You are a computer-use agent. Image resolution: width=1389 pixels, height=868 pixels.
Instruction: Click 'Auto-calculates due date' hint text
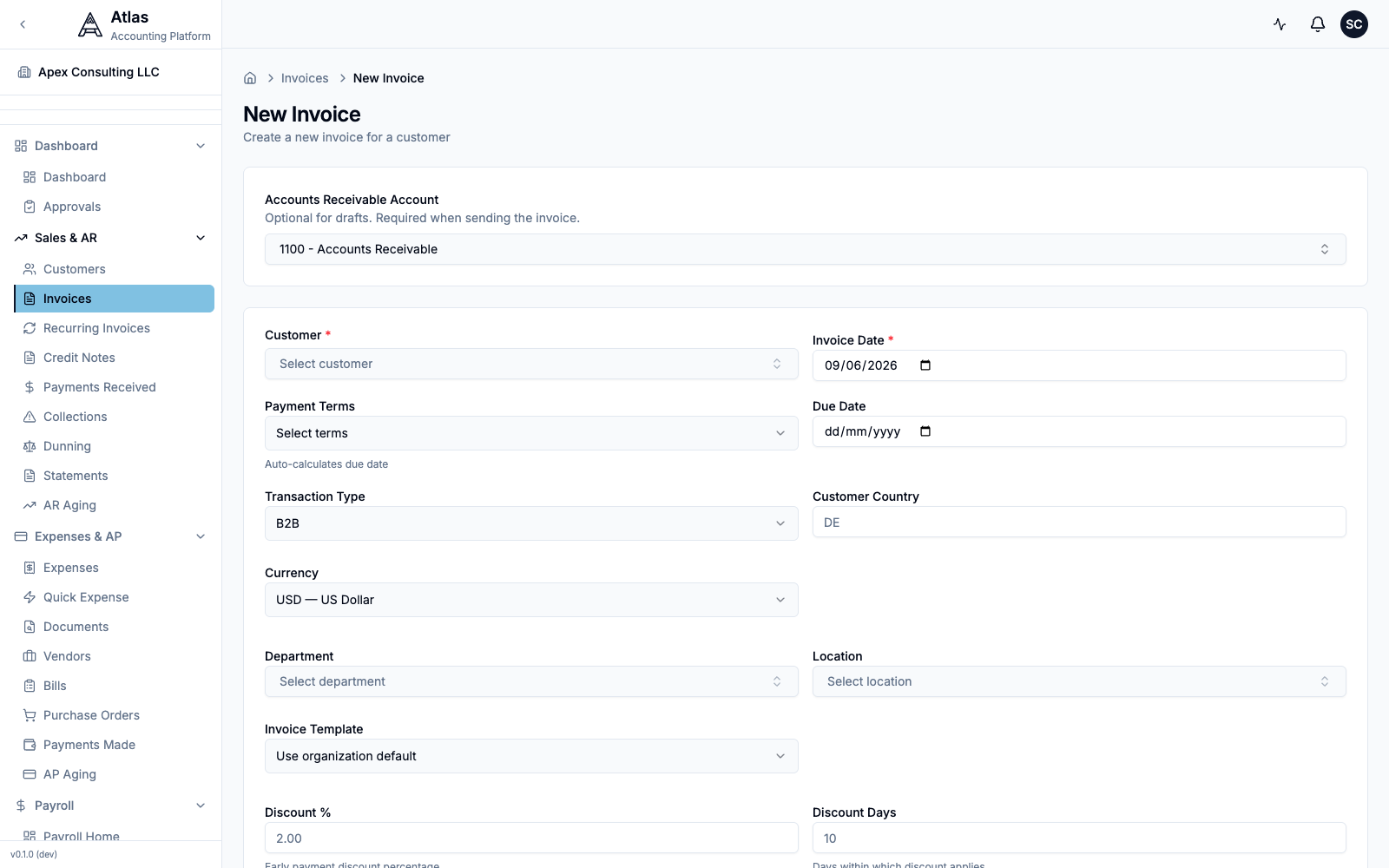point(326,464)
